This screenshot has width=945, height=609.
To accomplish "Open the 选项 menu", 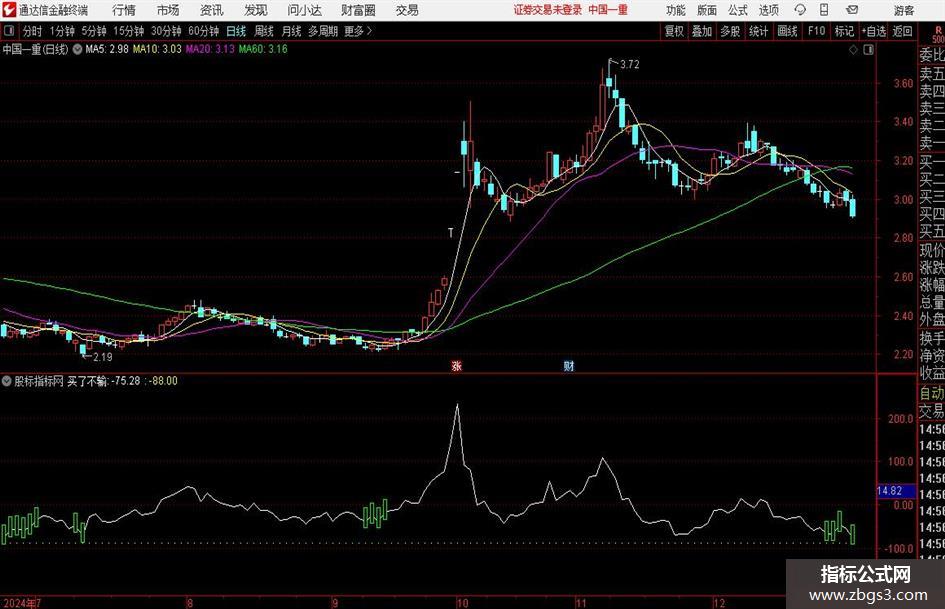I will tap(769, 10).
